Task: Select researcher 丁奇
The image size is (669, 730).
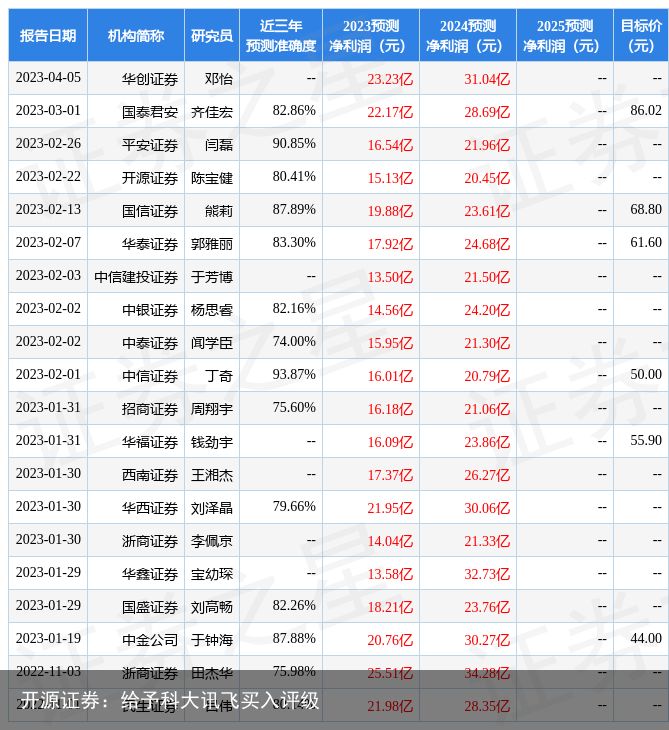Action: coord(218,376)
